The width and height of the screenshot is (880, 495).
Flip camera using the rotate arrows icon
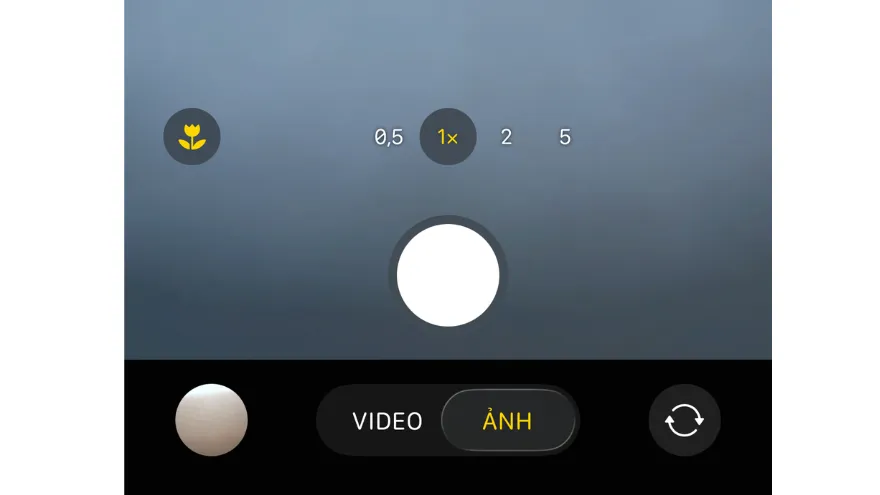tap(684, 420)
